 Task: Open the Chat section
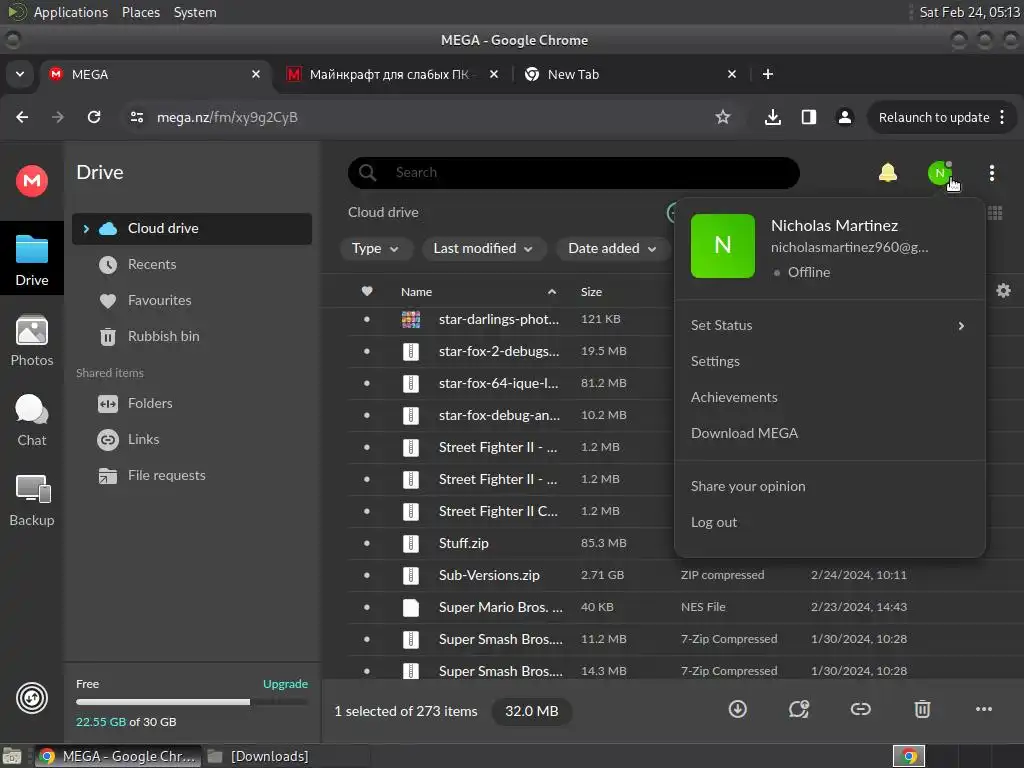point(32,421)
